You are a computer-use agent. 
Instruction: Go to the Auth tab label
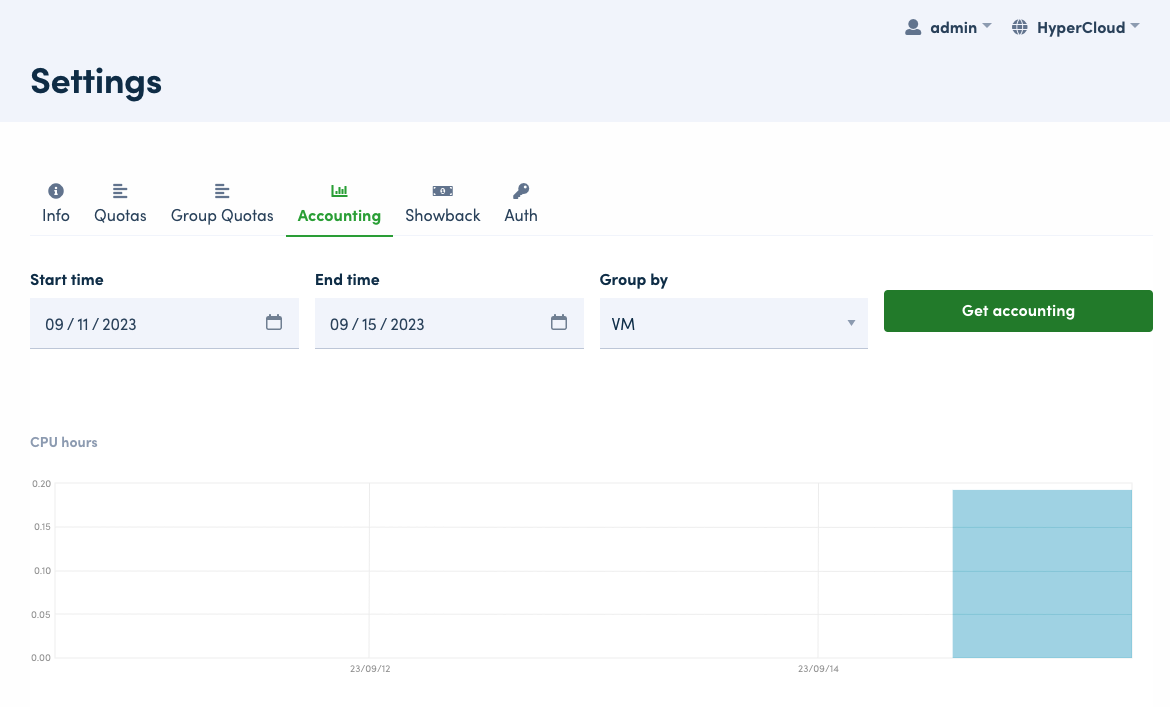(x=521, y=215)
